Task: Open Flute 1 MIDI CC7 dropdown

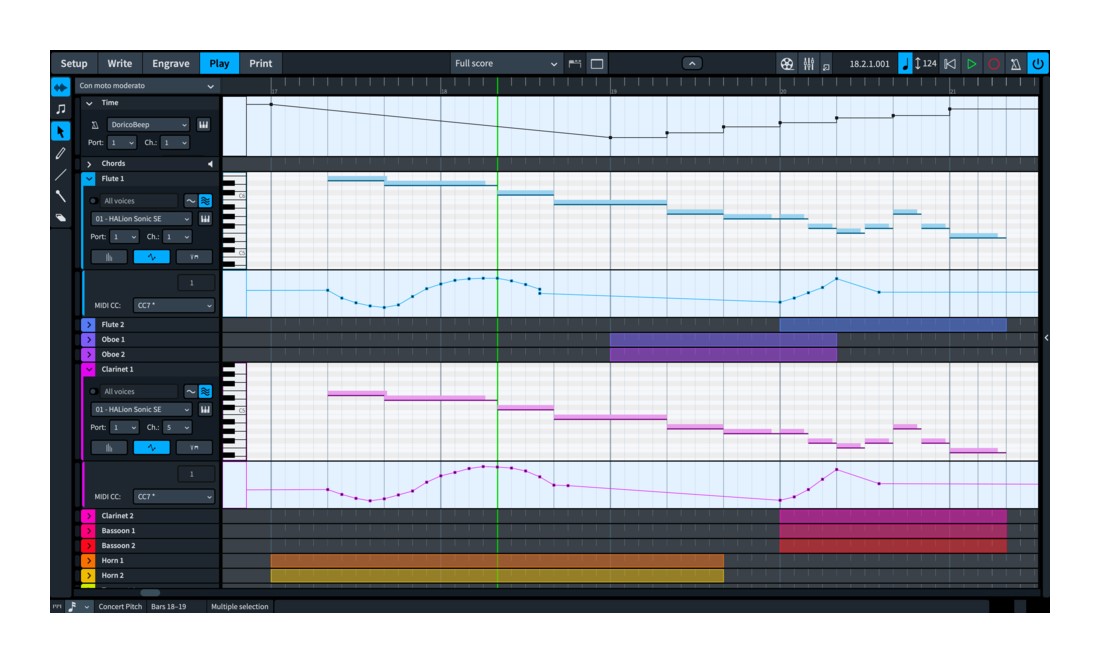Action: [173, 305]
